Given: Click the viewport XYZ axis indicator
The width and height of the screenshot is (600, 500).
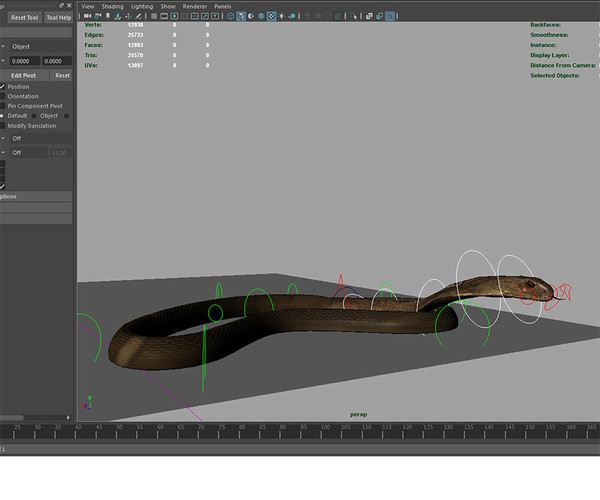Looking at the screenshot, I should [x=86, y=403].
